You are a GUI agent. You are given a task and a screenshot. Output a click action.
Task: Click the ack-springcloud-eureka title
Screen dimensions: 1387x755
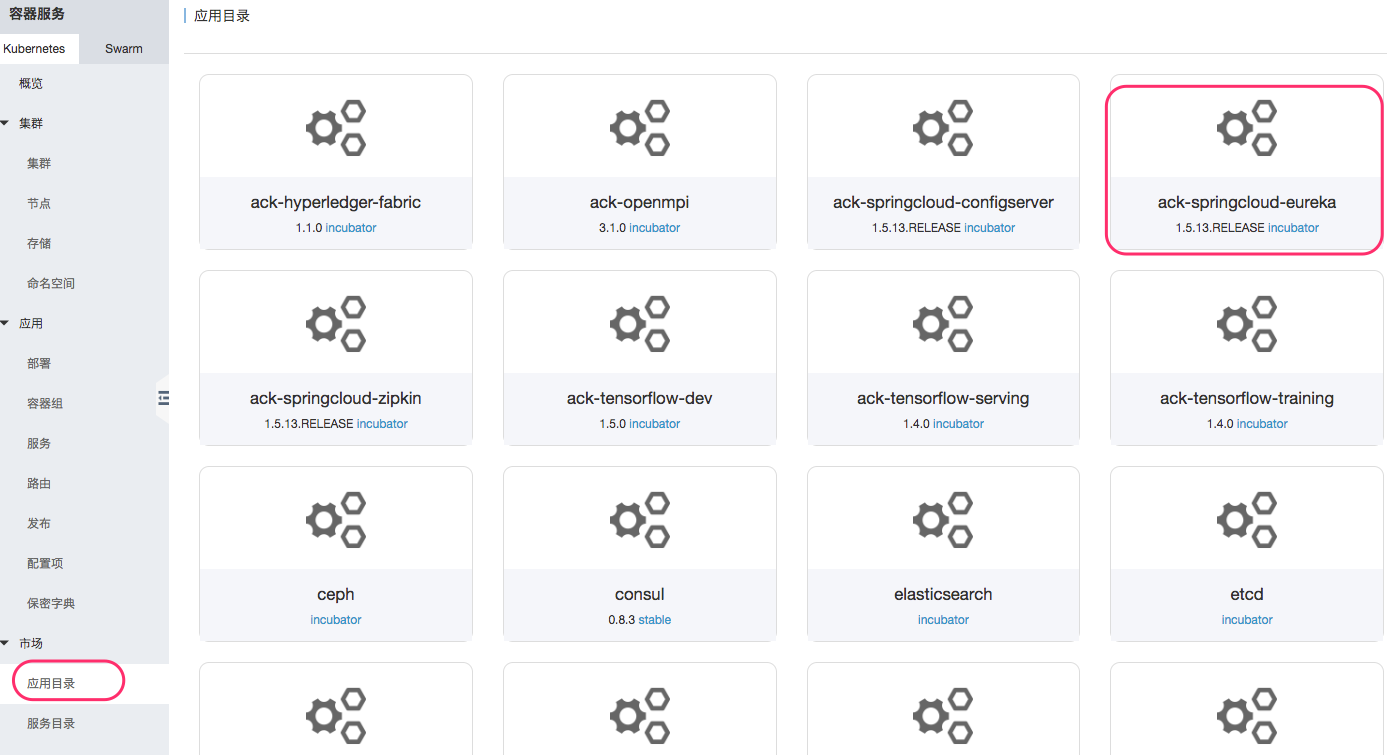pos(1247,202)
